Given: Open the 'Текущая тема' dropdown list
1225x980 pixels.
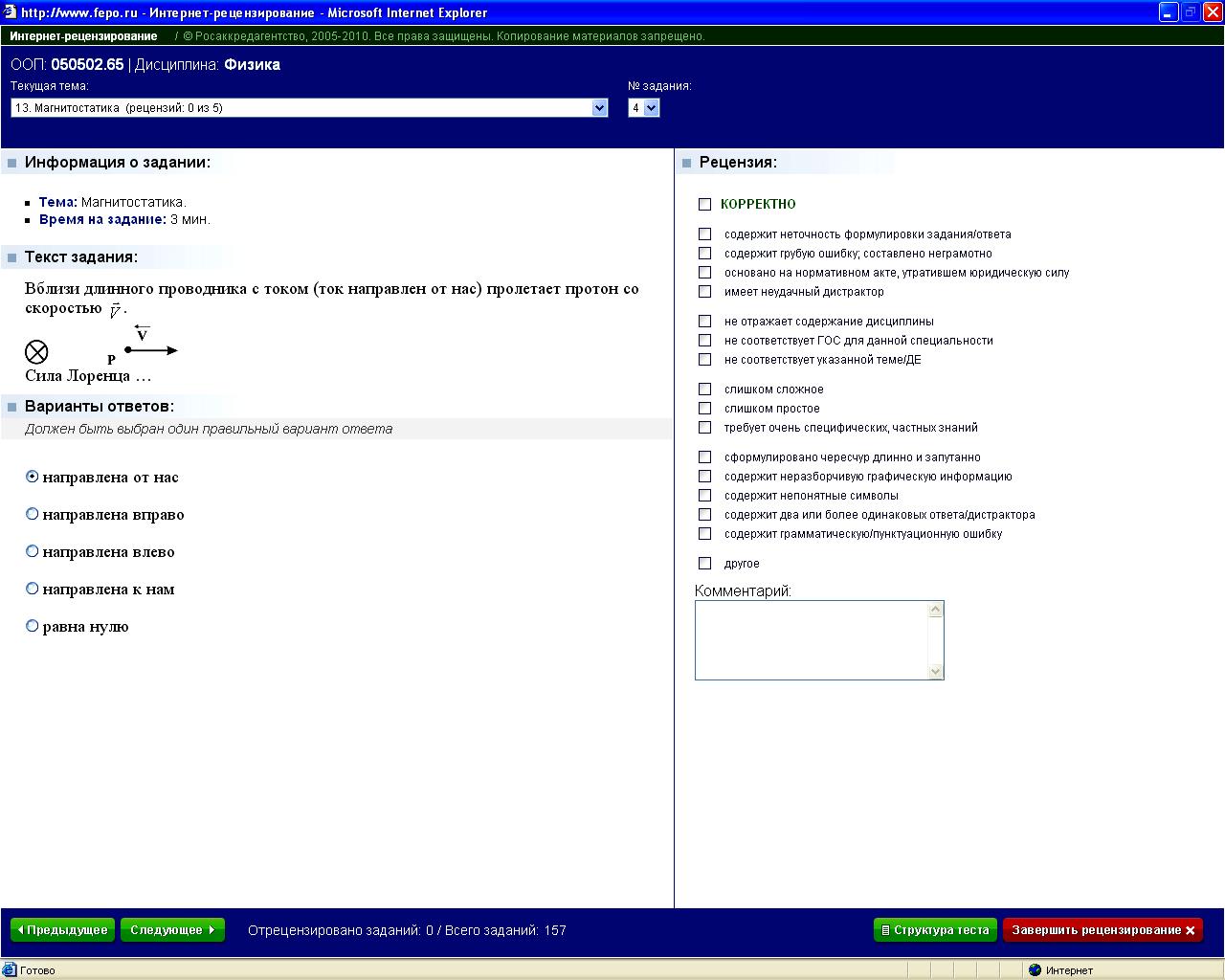Looking at the screenshot, I should pos(309,108).
